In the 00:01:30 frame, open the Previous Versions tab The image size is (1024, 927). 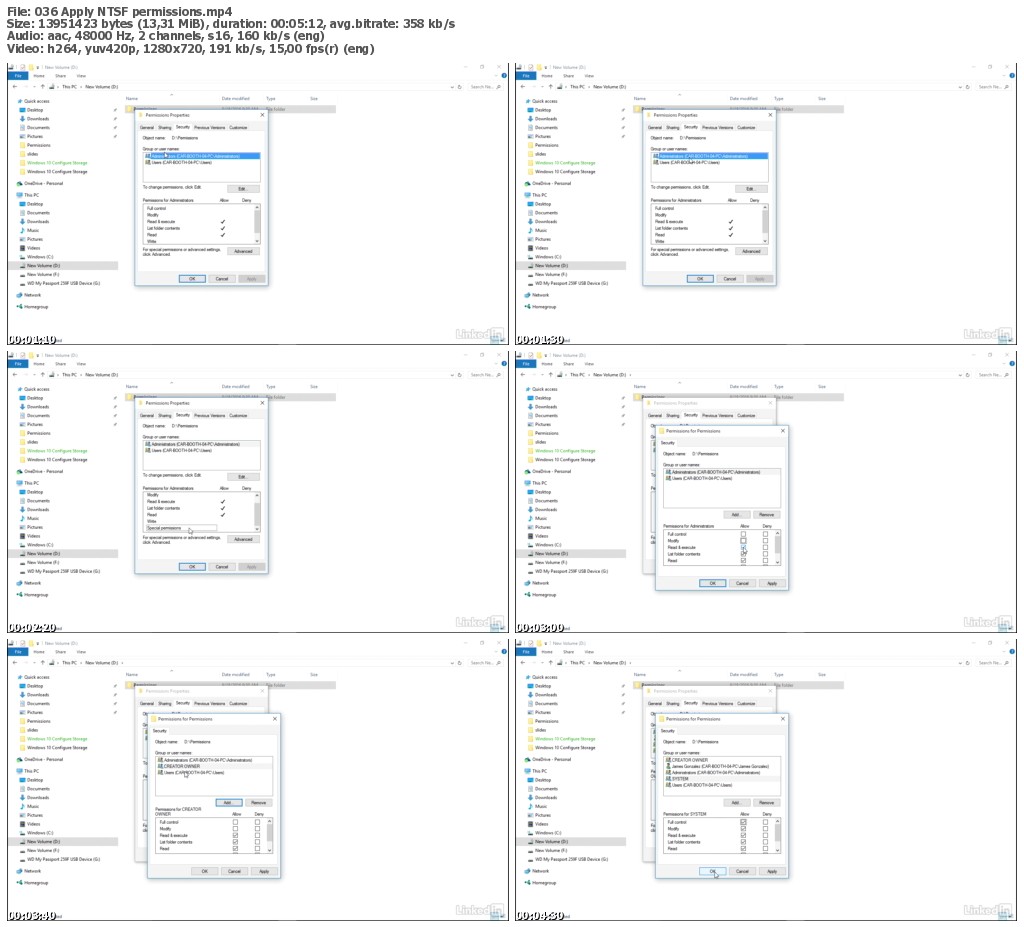(x=717, y=127)
